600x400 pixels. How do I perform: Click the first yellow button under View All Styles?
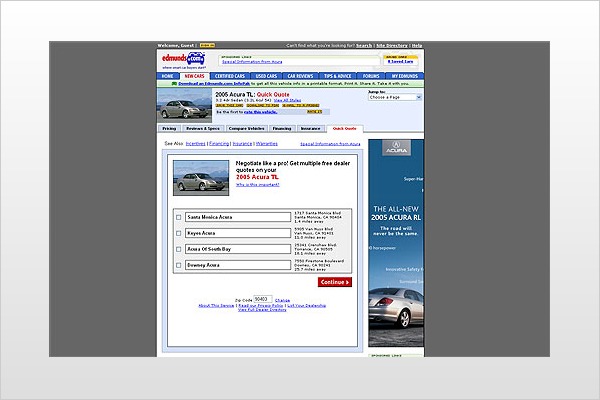point(229,105)
